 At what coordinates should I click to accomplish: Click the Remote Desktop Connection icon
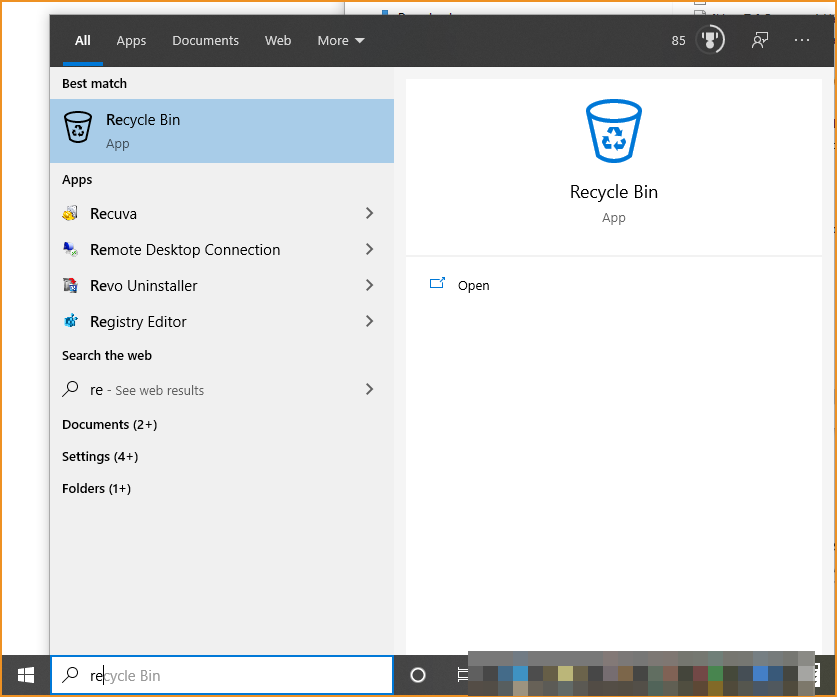coord(70,249)
